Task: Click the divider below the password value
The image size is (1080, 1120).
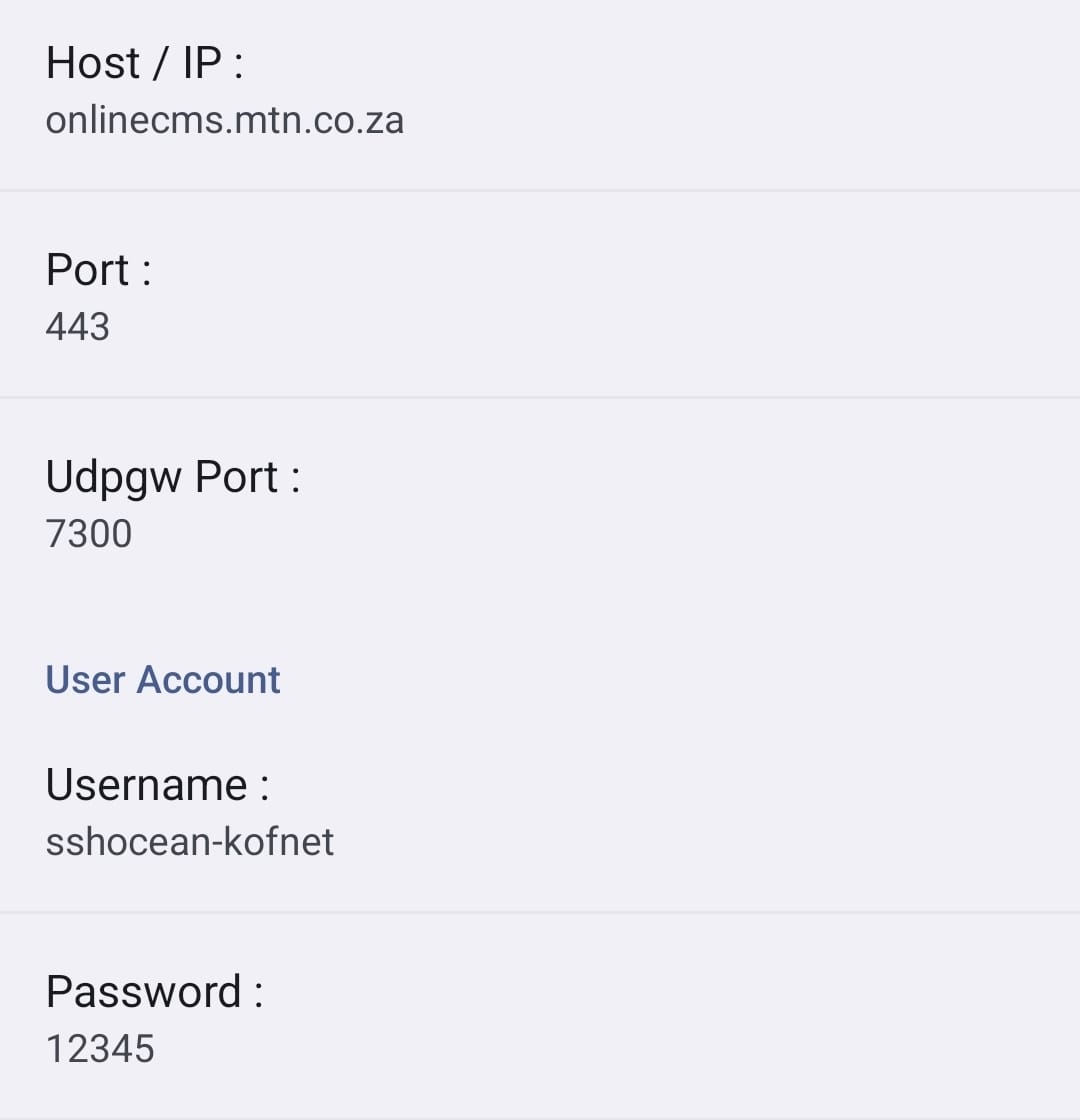Action: tap(540, 1117)
